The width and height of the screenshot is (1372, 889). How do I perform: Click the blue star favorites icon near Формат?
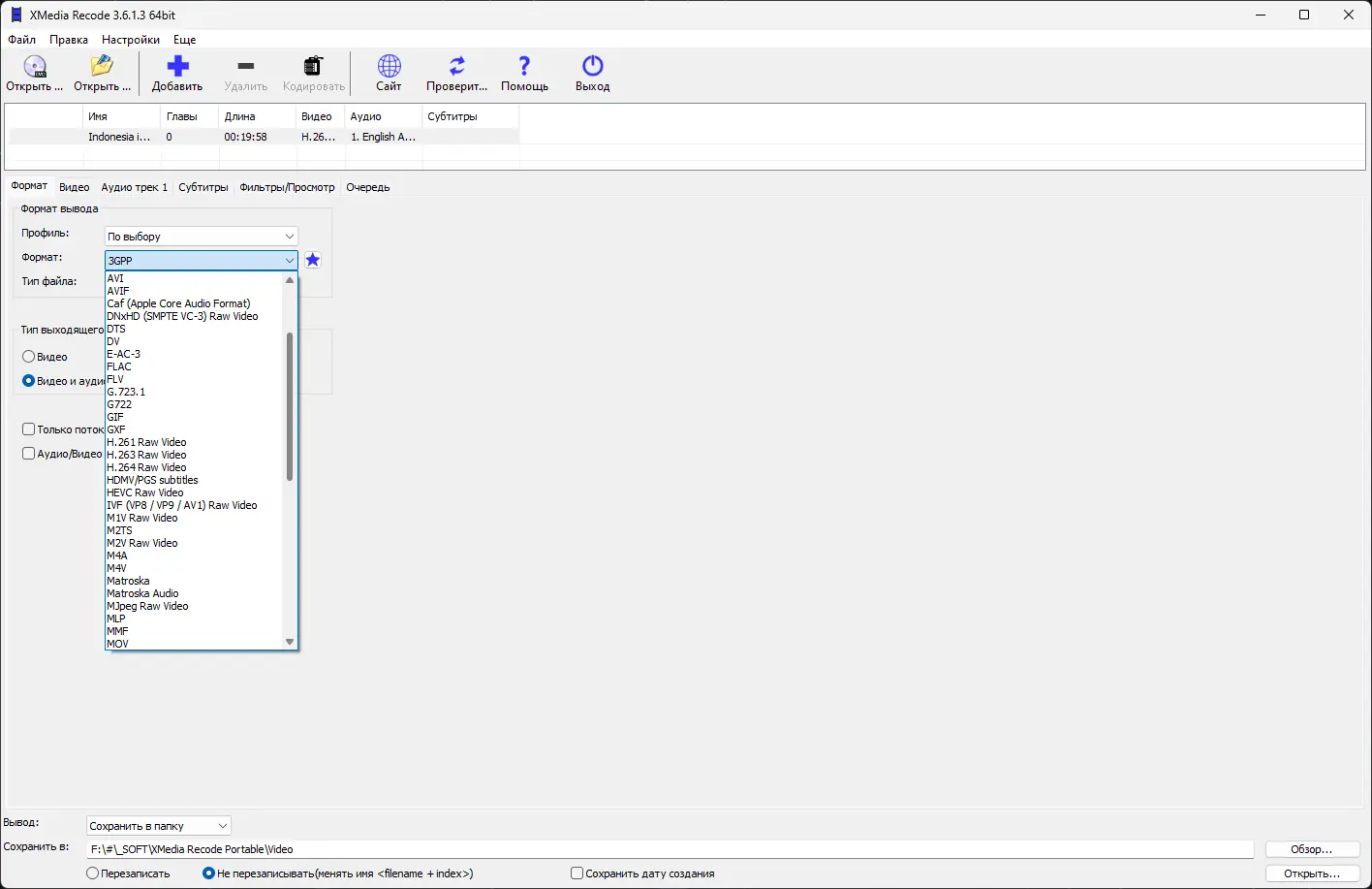pyautogui.click(x=312, y=260)
